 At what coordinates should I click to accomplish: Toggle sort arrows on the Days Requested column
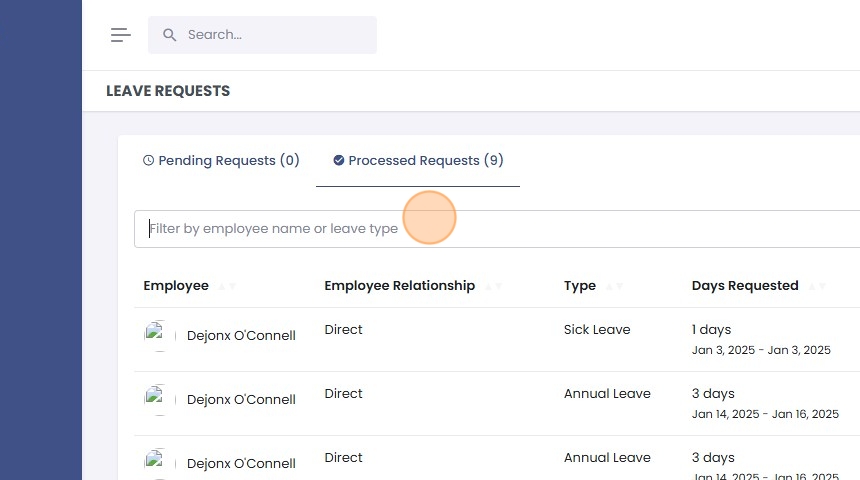coord(816,287)
